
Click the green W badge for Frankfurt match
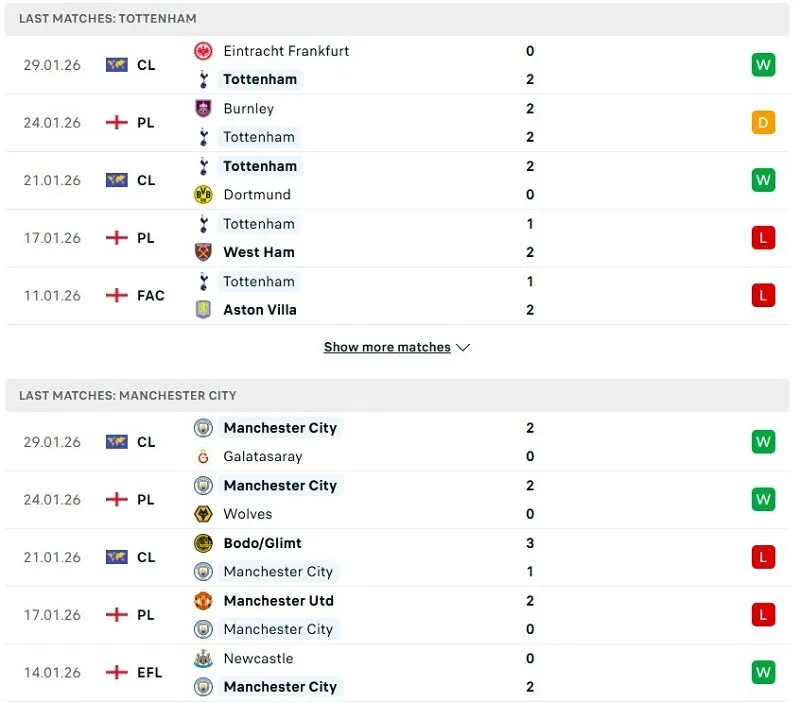764,65
